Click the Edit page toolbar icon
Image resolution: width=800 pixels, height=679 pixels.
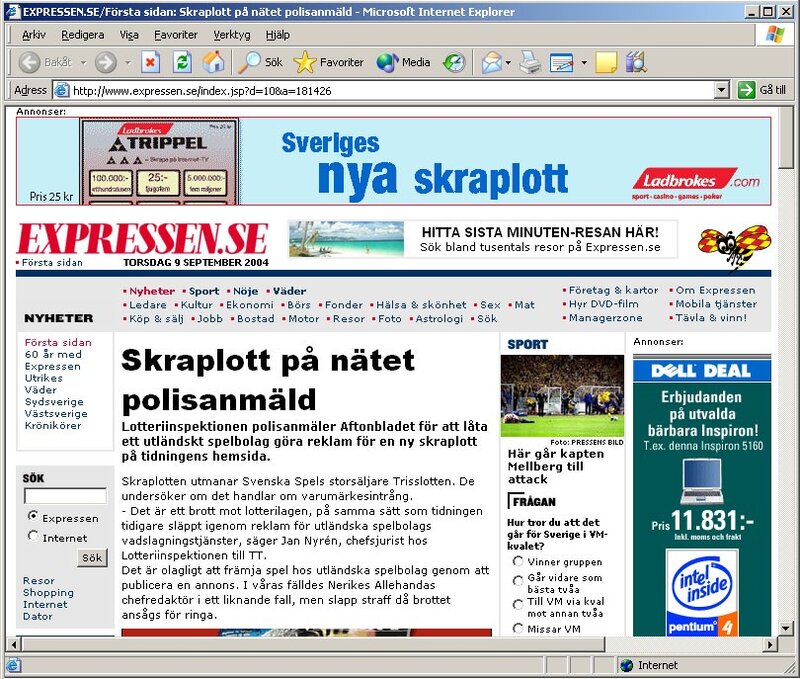point(561,63)
